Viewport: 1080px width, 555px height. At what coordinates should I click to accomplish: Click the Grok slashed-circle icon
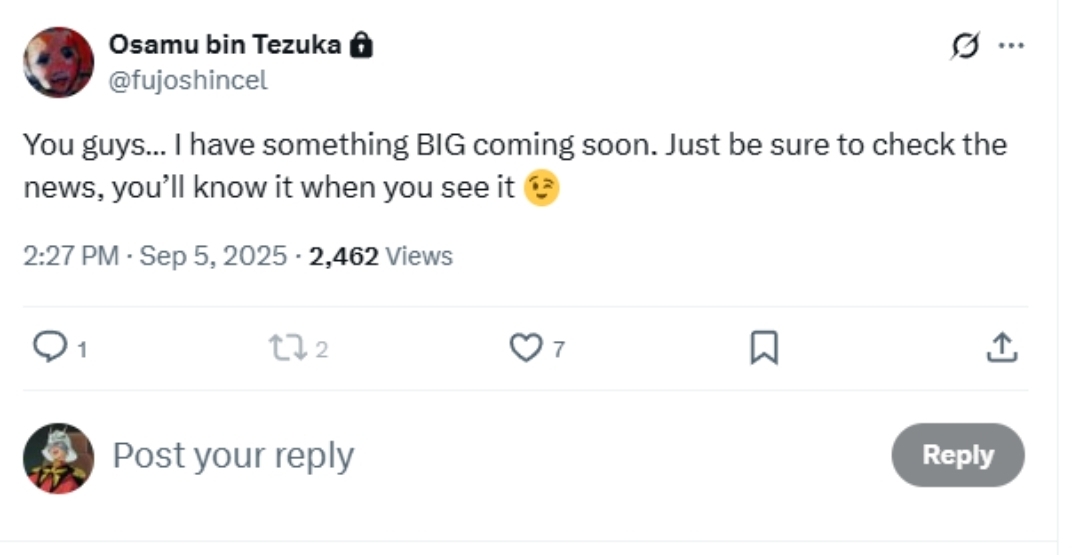(965, 46)
